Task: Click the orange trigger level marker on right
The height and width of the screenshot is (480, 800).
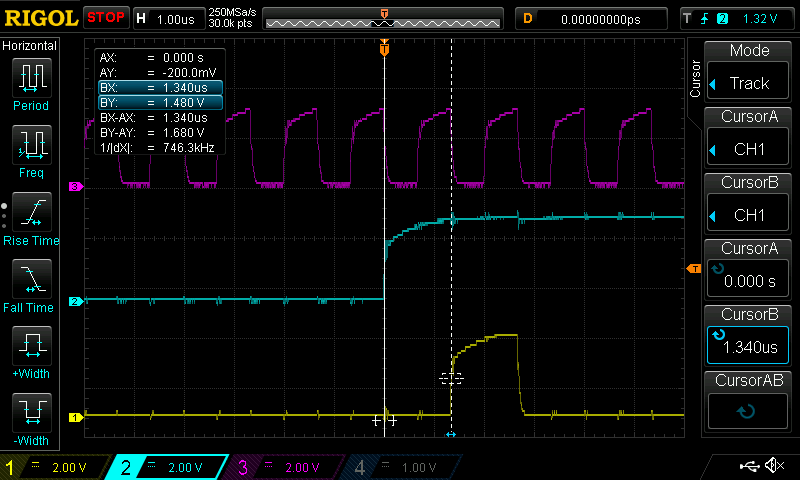Action: (694, 268)
